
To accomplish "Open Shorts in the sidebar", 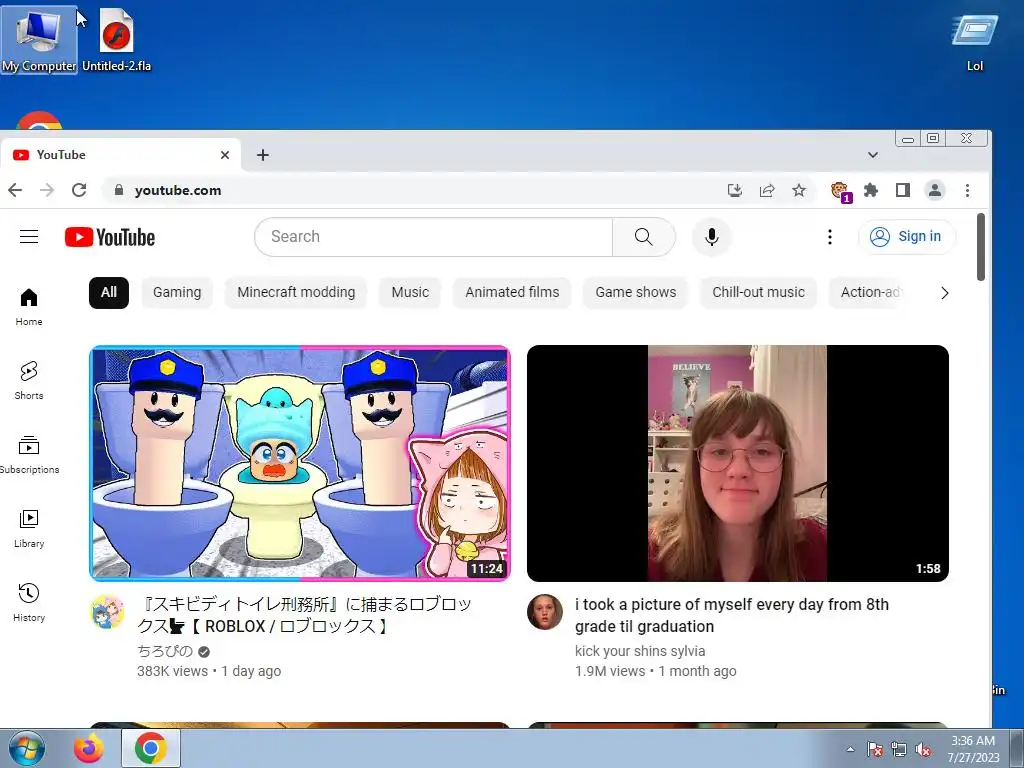I will pos(29,381).
